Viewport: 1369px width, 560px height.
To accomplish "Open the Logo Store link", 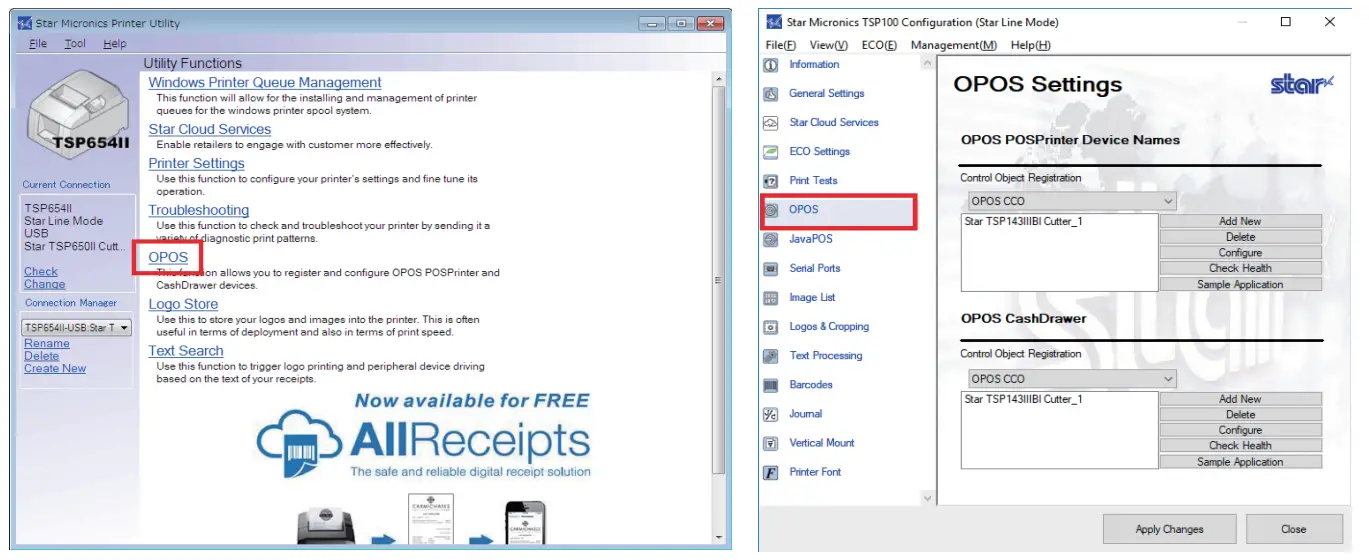I will [x=184, y=305].
